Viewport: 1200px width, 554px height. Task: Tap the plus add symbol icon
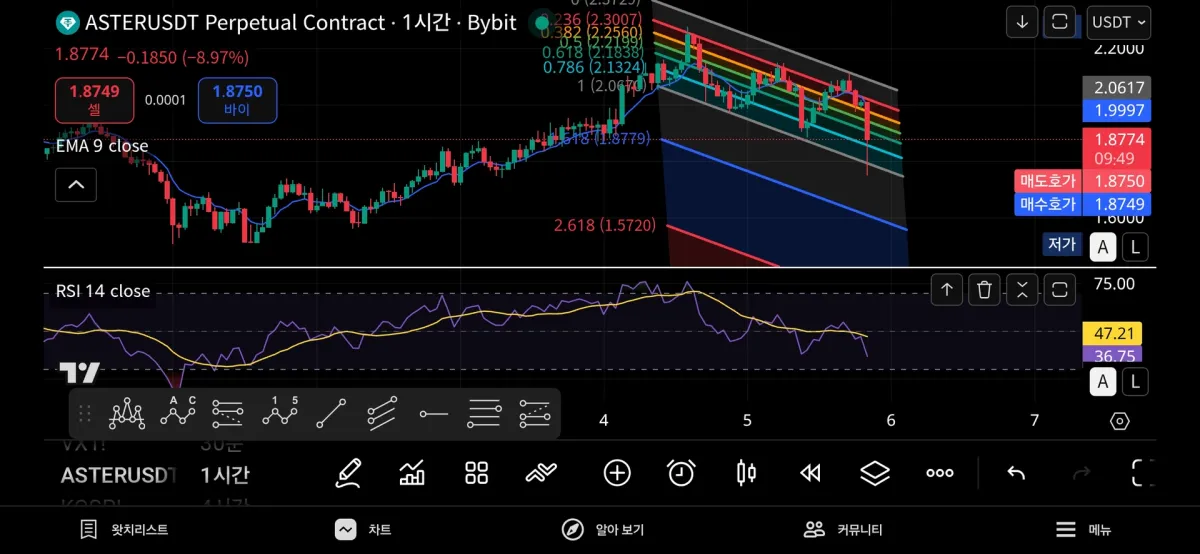coord(617,473)
